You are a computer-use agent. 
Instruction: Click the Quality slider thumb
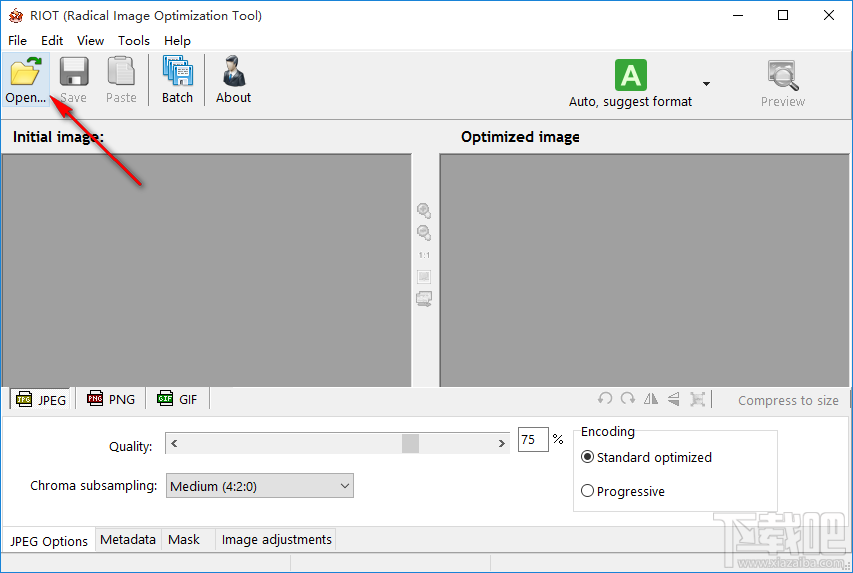pos(410,443)
